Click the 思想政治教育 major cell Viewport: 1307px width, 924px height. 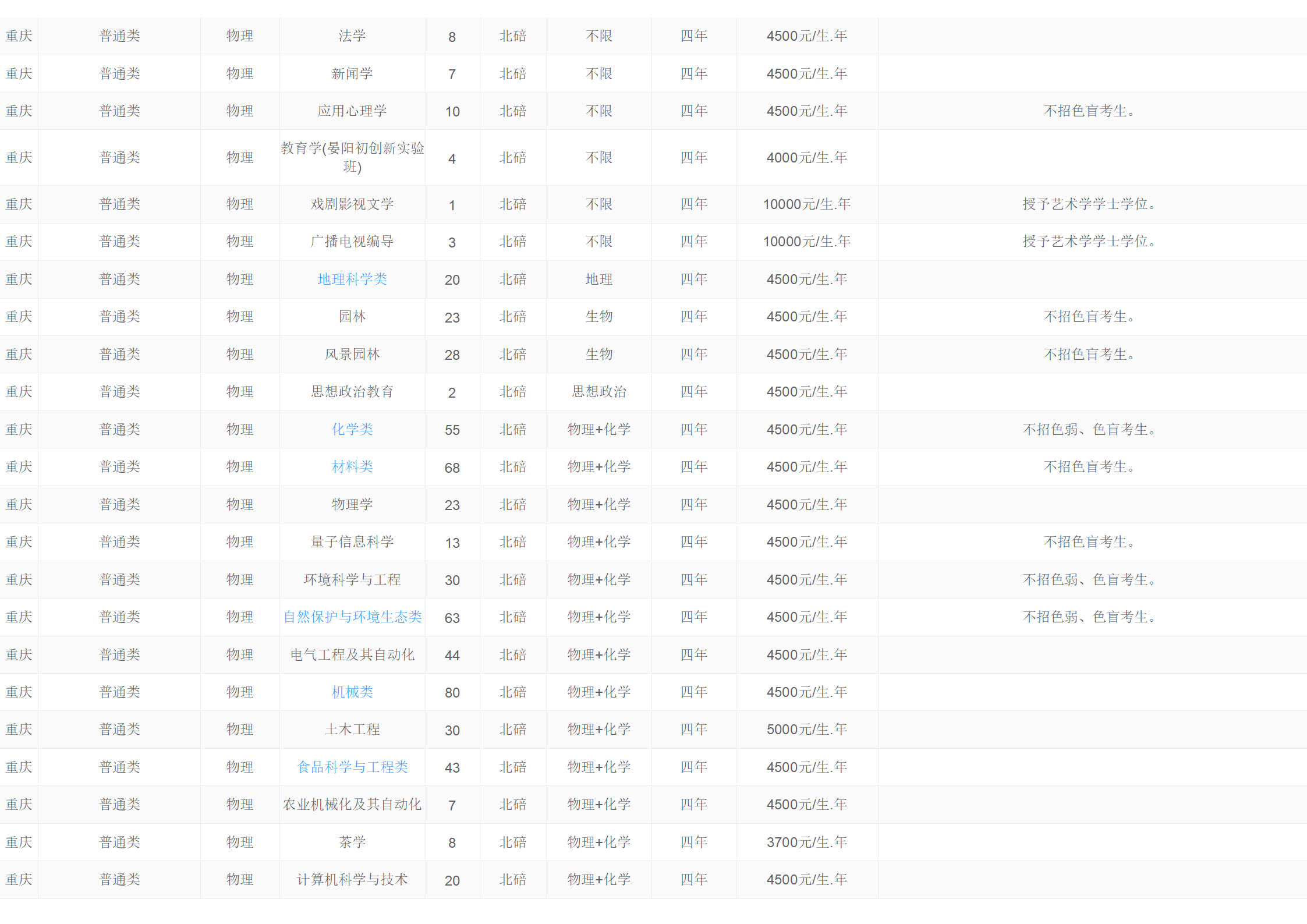point(352,392)
